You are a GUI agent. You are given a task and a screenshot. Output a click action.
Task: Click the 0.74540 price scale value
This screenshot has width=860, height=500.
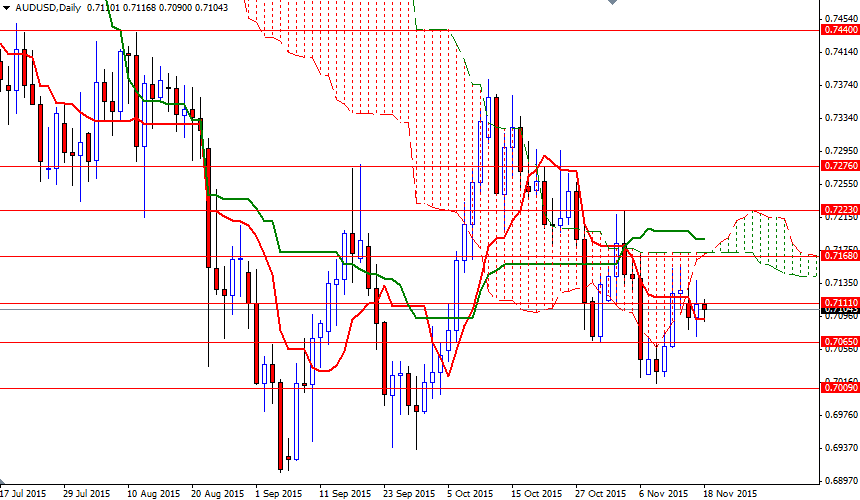point(837,18)
